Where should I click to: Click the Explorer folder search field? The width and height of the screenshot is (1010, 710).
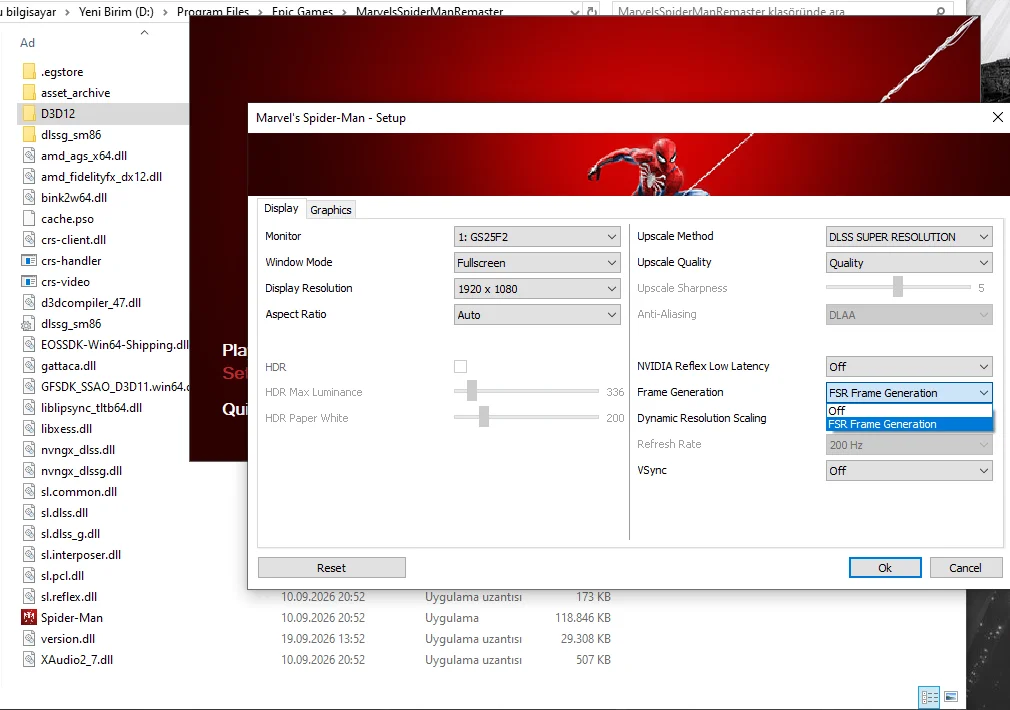[782, 11]
